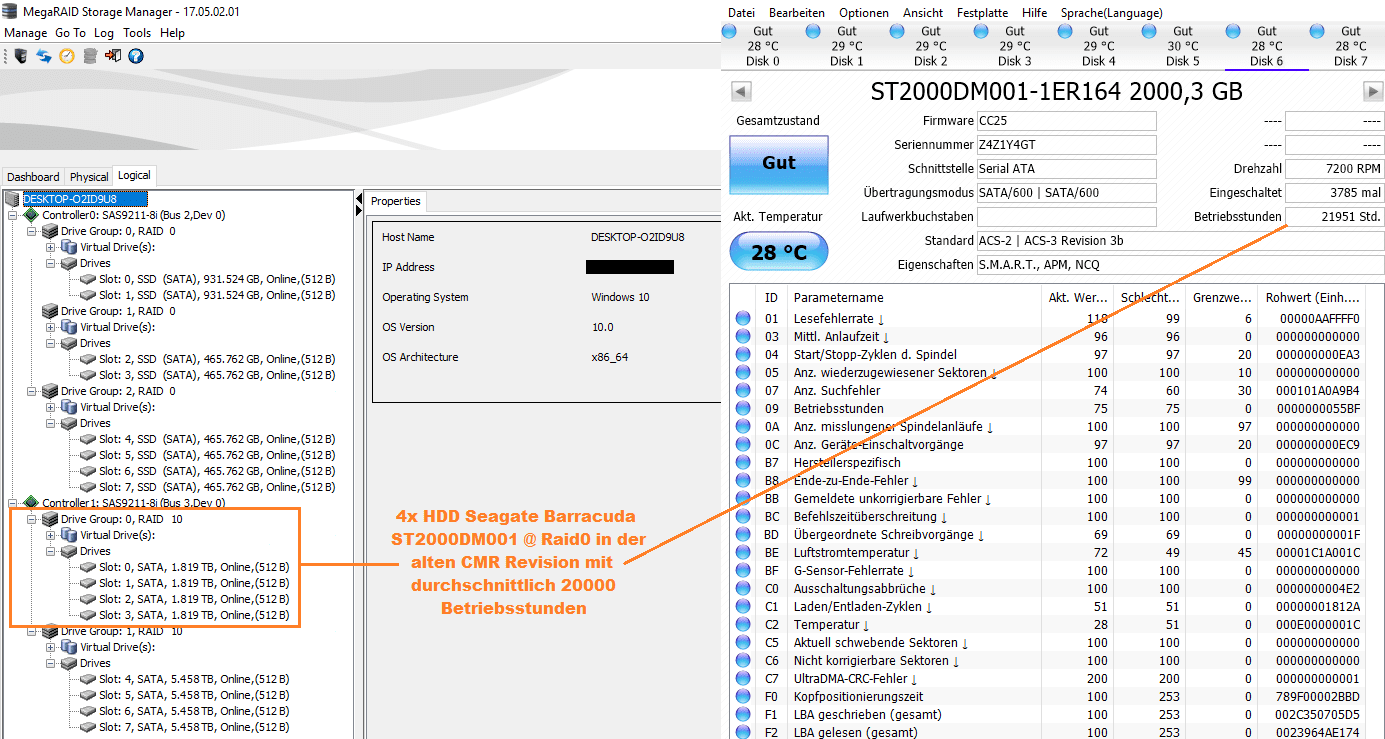Click status circle for Lesefehlerrate row
1385x739 pixels.
pos(743,319)
